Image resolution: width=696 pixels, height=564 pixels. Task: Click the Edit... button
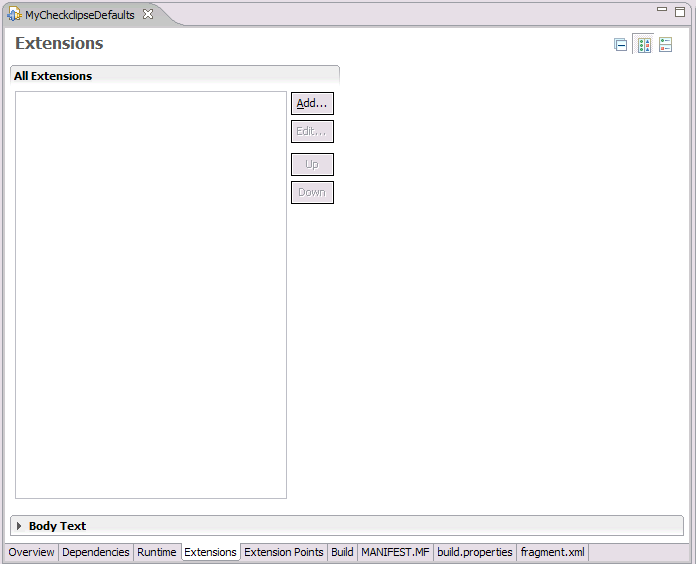point(312,132)
